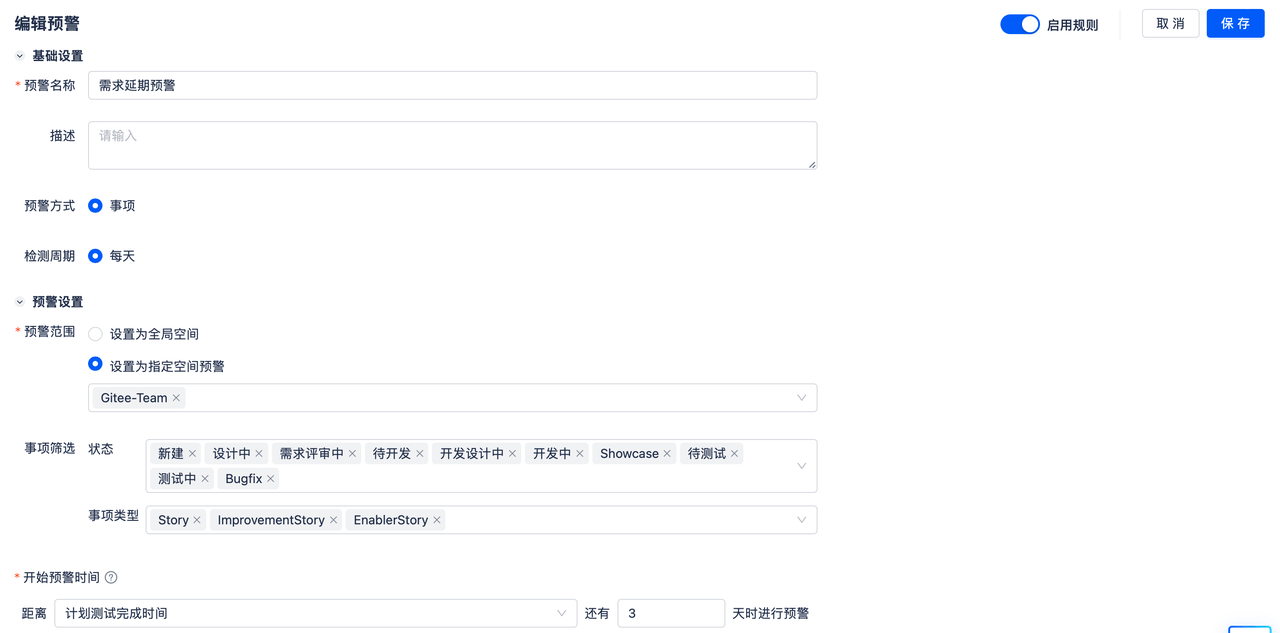Remove the Gitee-Team tag
The height and width of the screenshot is (633, 1280).
coord(177,398)
